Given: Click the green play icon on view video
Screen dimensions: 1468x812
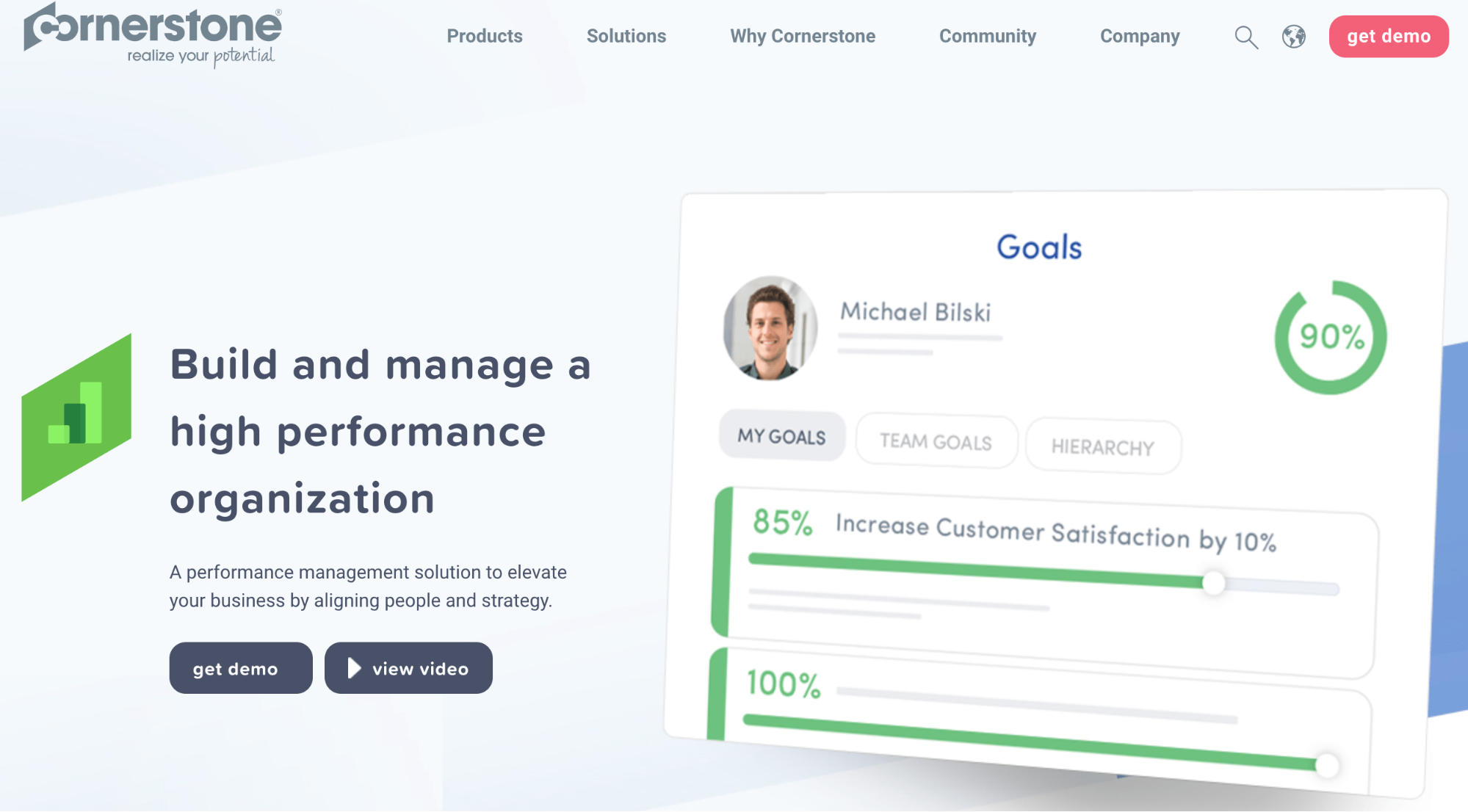Looking at the screenshot, I should coord(353,667).
